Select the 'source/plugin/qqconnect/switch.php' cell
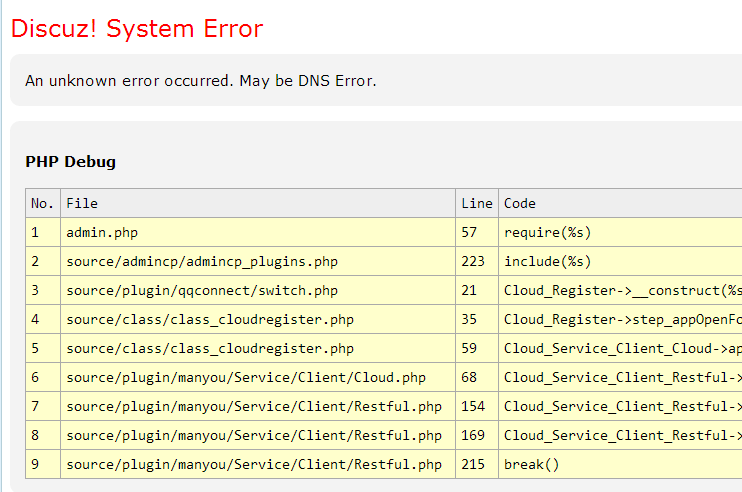This screenshot has width=742, height=492. point(258,290)
